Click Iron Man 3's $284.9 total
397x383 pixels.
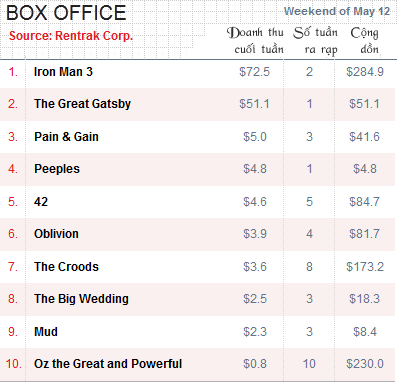365,72
